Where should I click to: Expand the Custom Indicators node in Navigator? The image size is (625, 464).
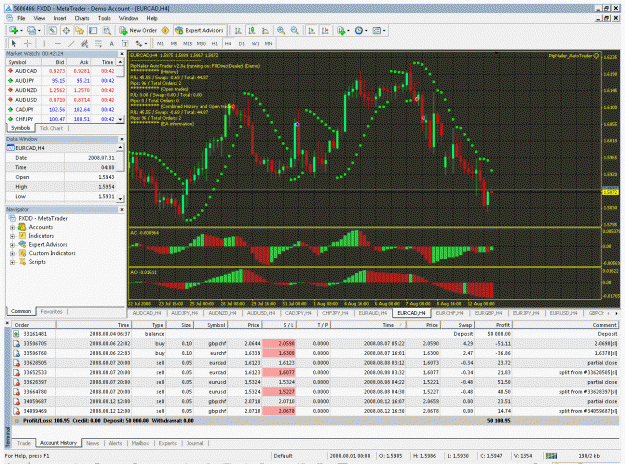[x=12, y=254]
